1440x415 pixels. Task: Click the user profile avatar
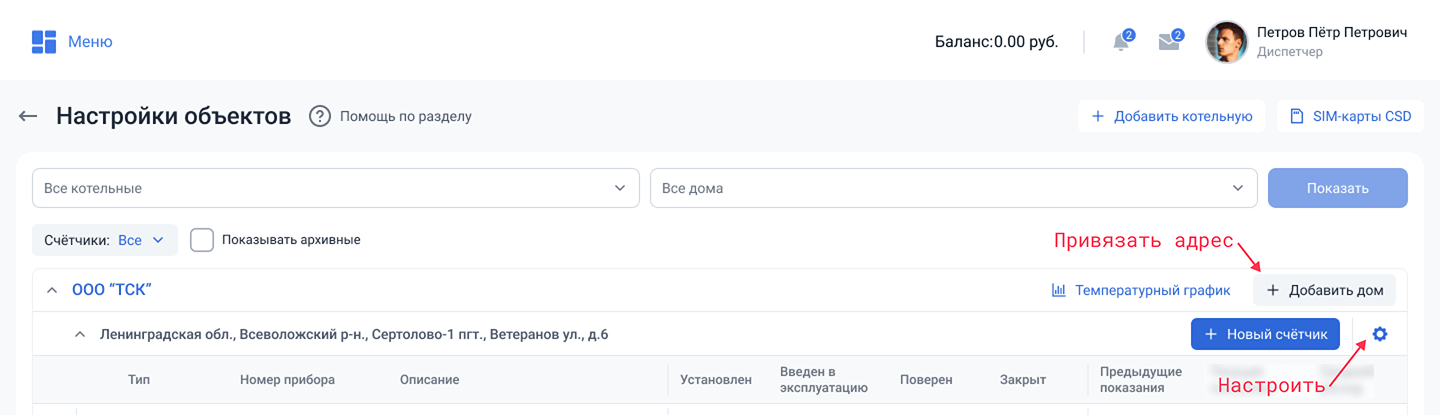[1227, 42]
